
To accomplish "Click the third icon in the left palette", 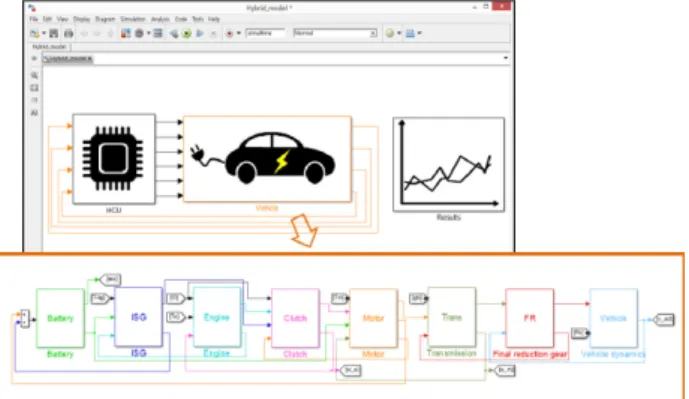I will click(34, 100).
